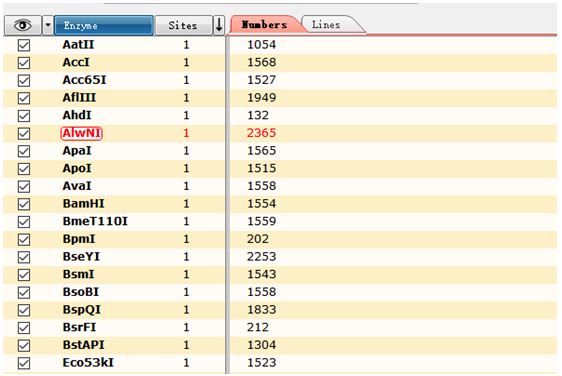Click the down-arrow sort button after Sites
Image resolution: width=562 pixels, height=376 pixels.
[219, 25]
